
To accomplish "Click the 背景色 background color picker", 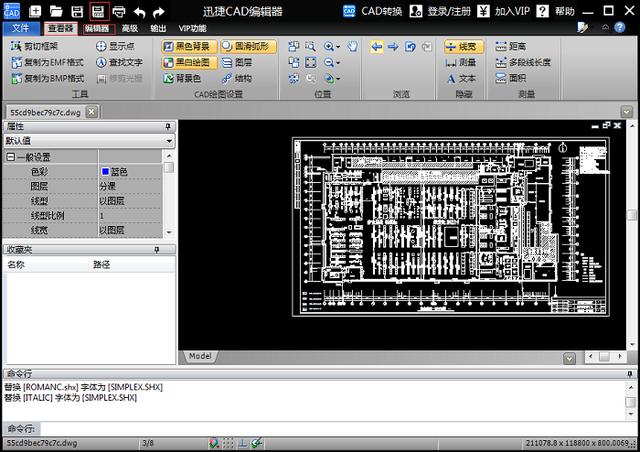I will 182,78.
